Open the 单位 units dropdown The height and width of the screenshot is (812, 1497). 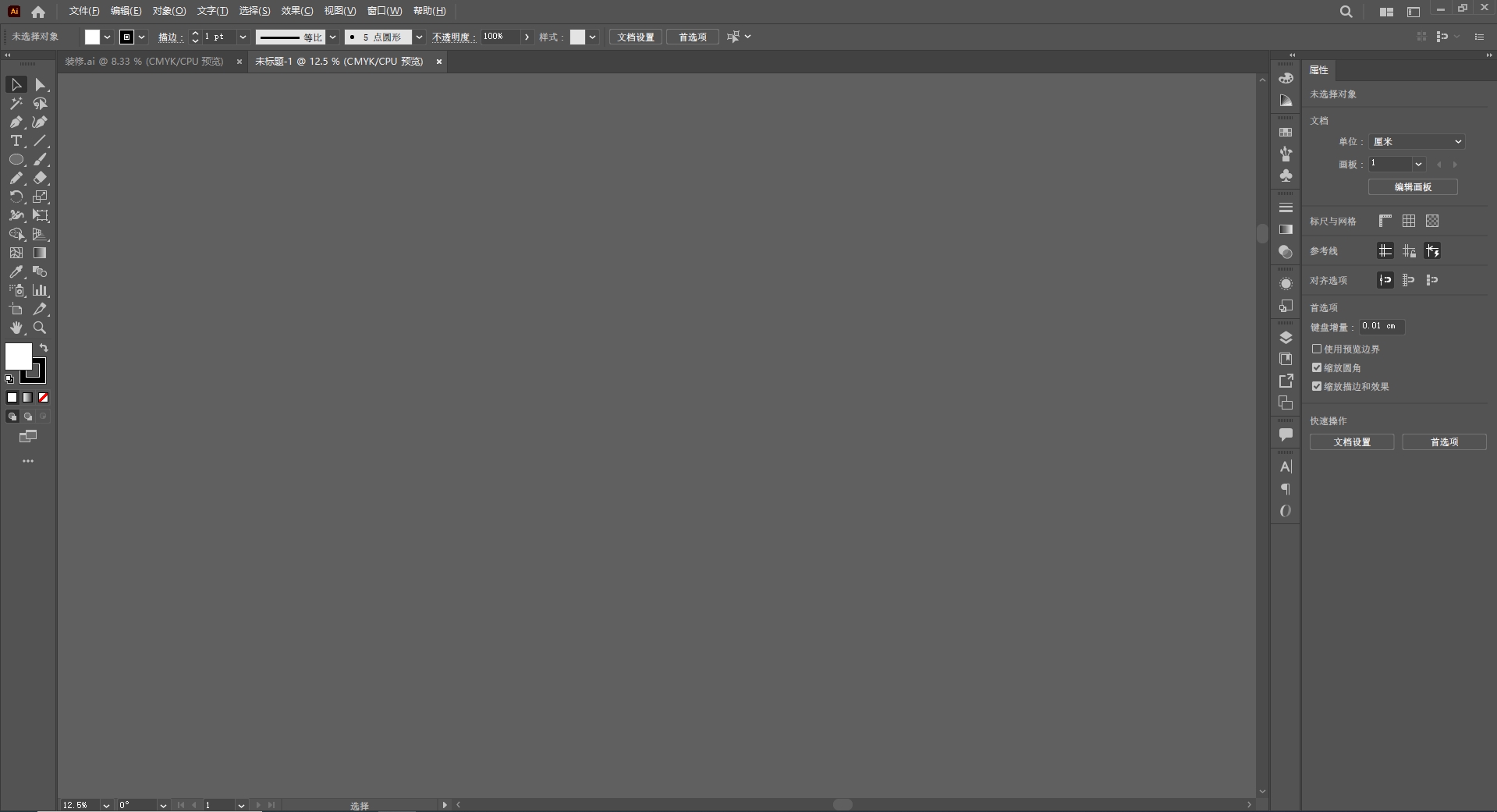point(1417,141)
